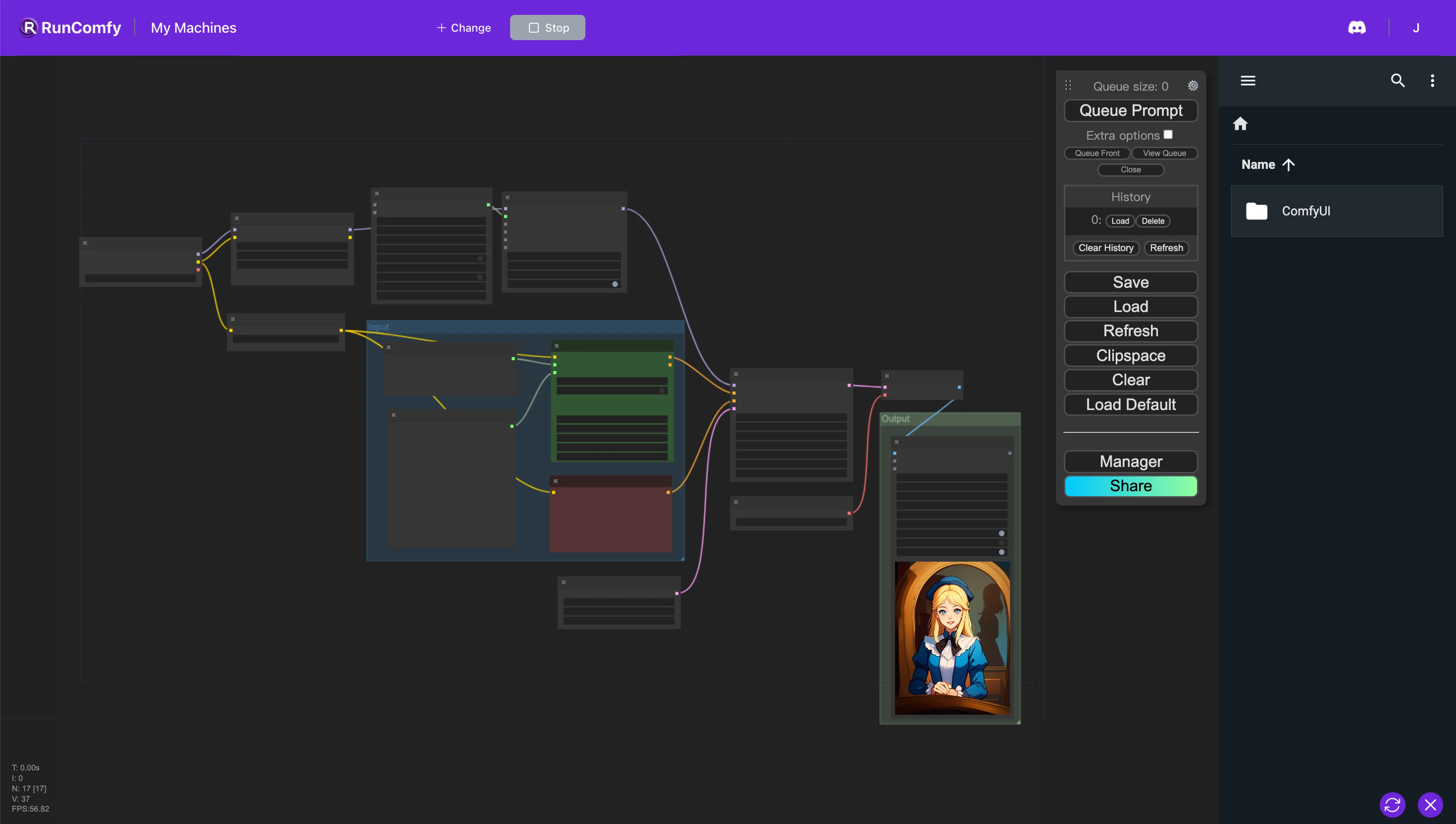This screenshot has height=824, width=1456.
Task: Click the Manager button
Action: (1131, 461)
